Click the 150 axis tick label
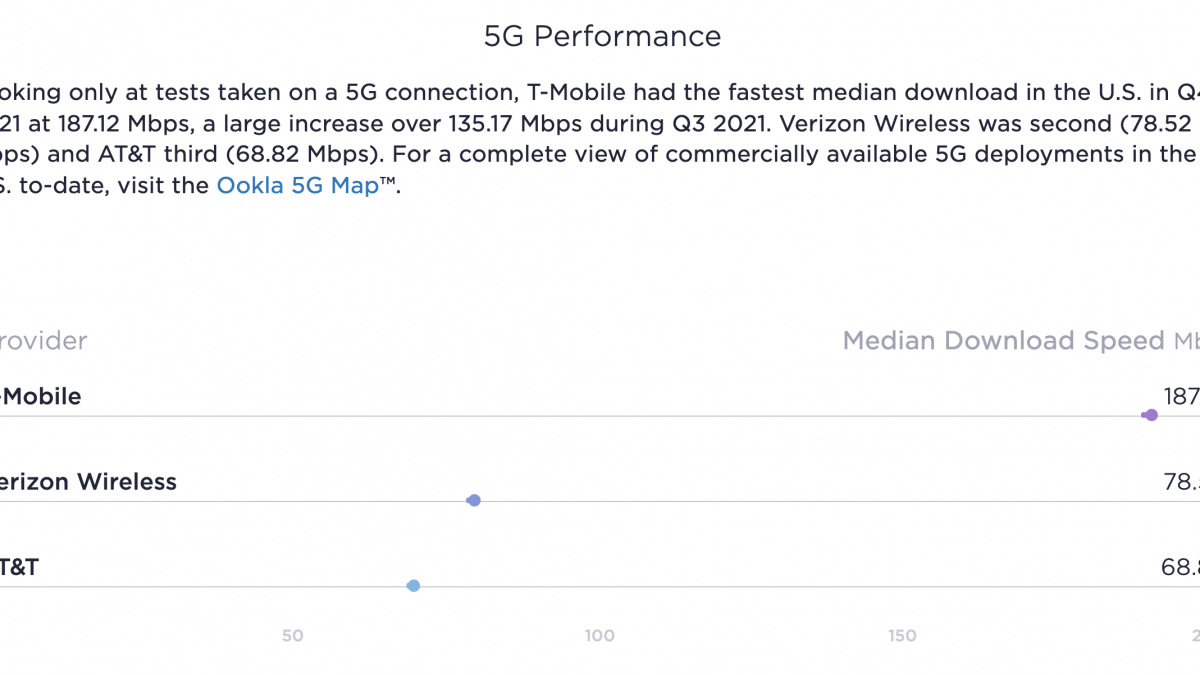 click(902, 636)
